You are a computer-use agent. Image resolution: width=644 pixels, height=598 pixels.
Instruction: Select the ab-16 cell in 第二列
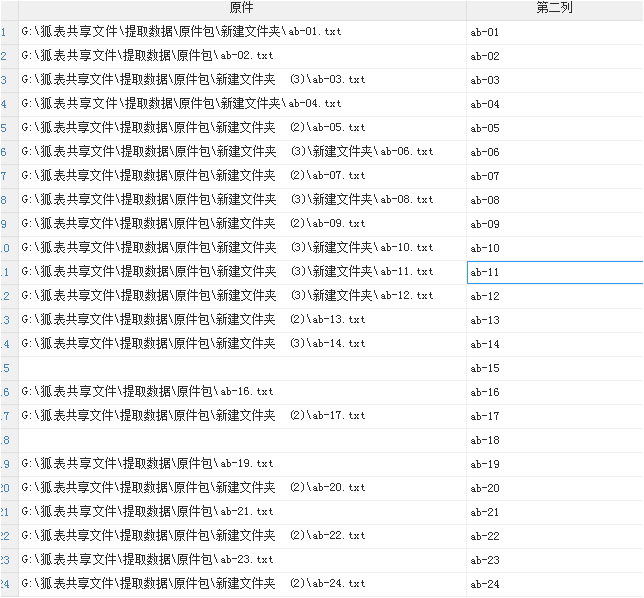click(x=554, y=392)
